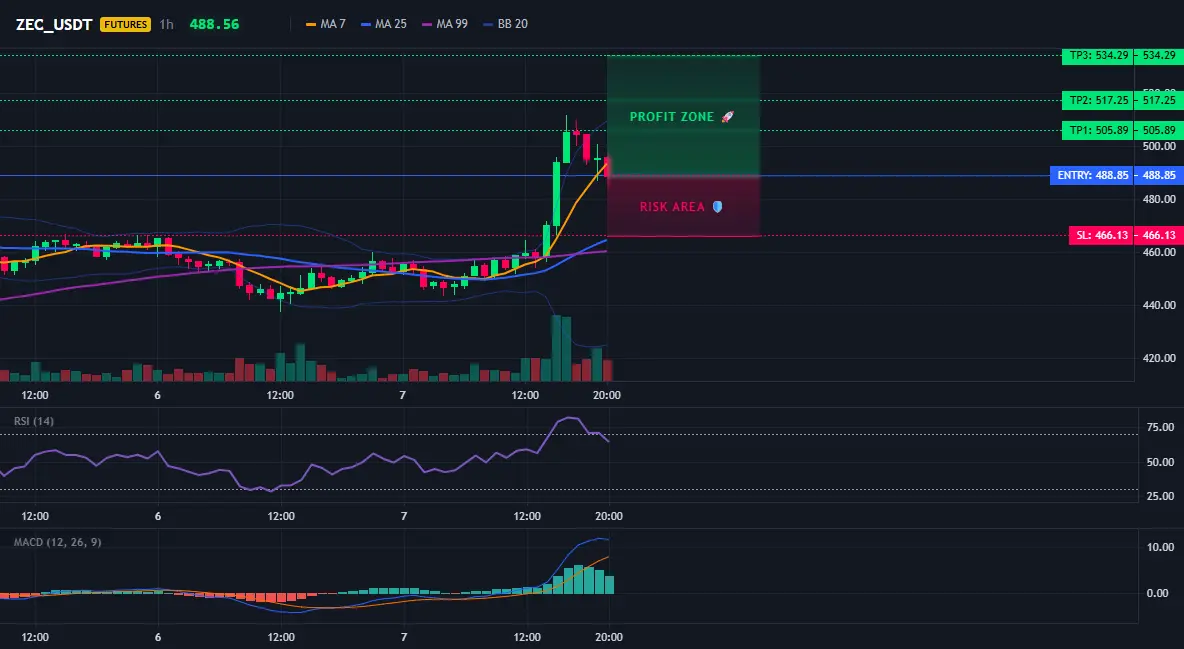1184x649 pixels.
Task: Click the PROFIT ZONE text
Action: pyautogui.click(x=671, y=116)
